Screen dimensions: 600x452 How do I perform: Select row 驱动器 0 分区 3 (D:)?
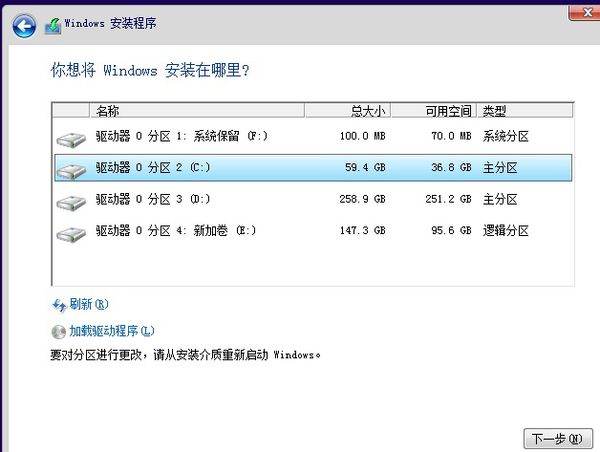click(x=313, y=199)
